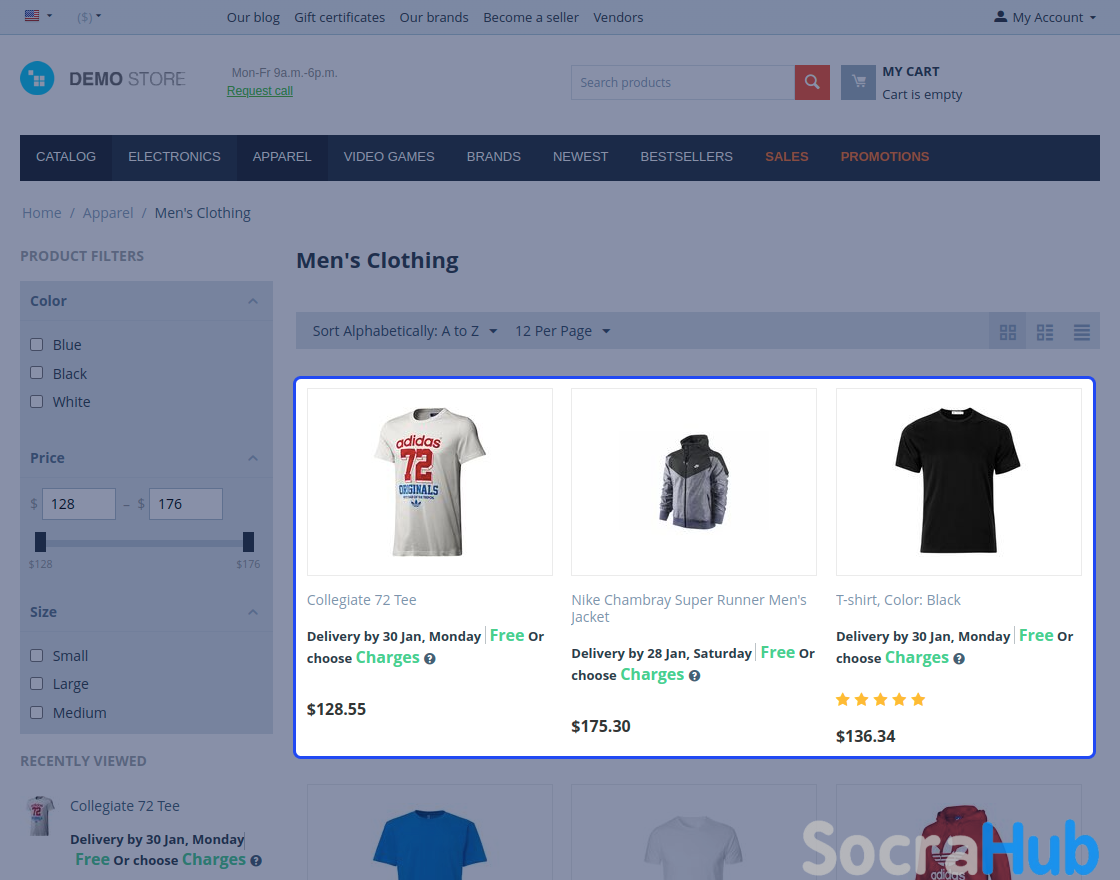The height and width of the screenshot is (880, 1120).
Task: Tick the Black color checkbox
Action: 36,373
